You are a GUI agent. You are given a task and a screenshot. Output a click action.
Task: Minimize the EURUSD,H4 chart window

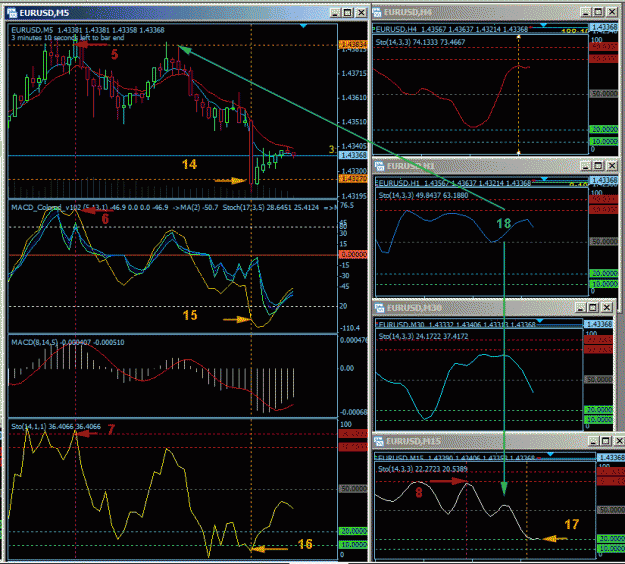(x=586, y=12)
